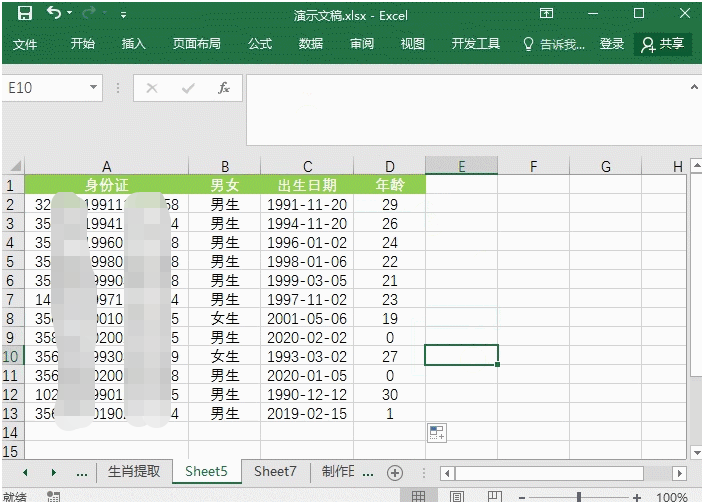Click horizontal scrollbar left arrow
Screen dimensions: 704x504
pyautogui.click(x=447, y=473)
